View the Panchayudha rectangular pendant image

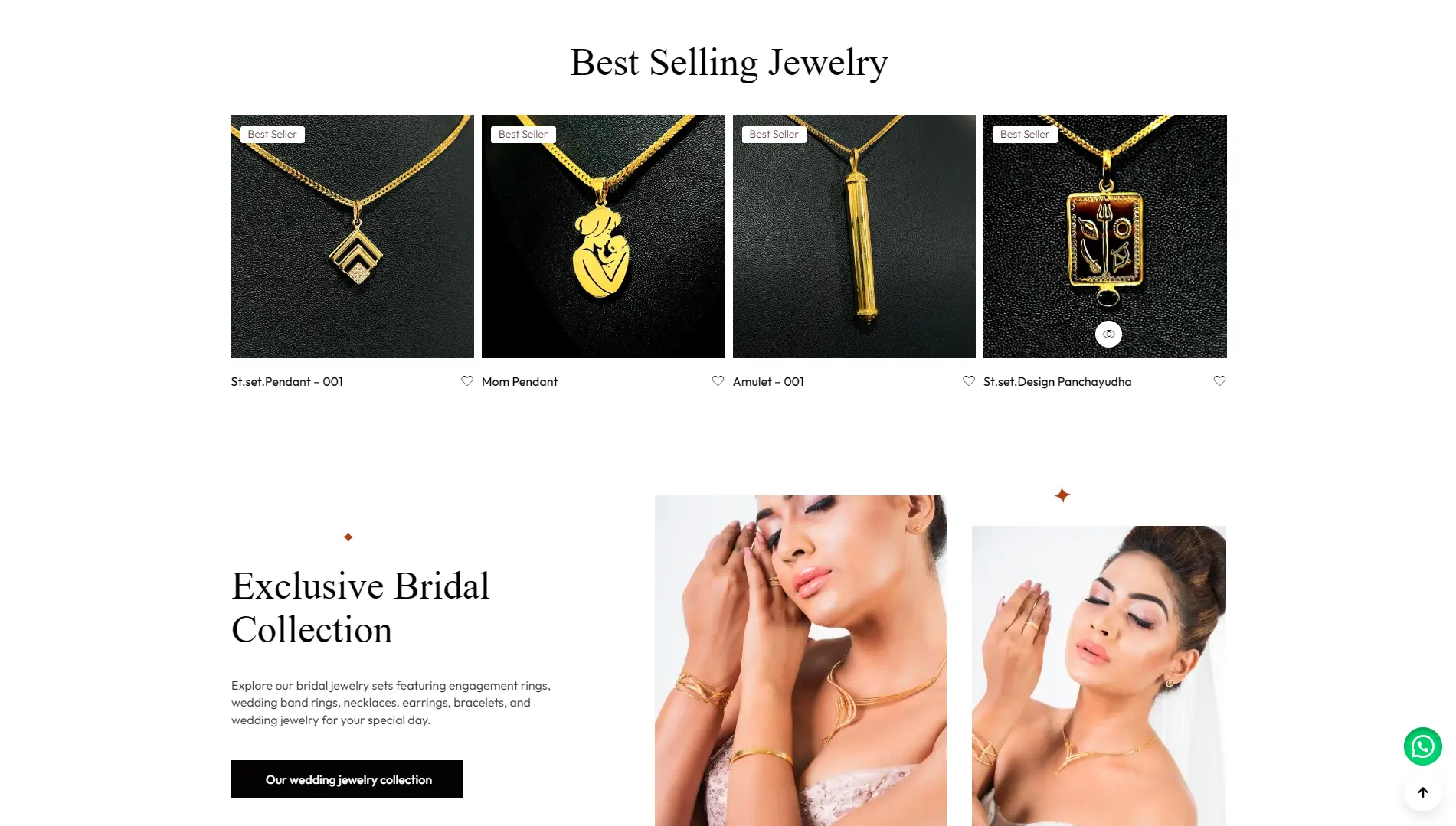1105,237
